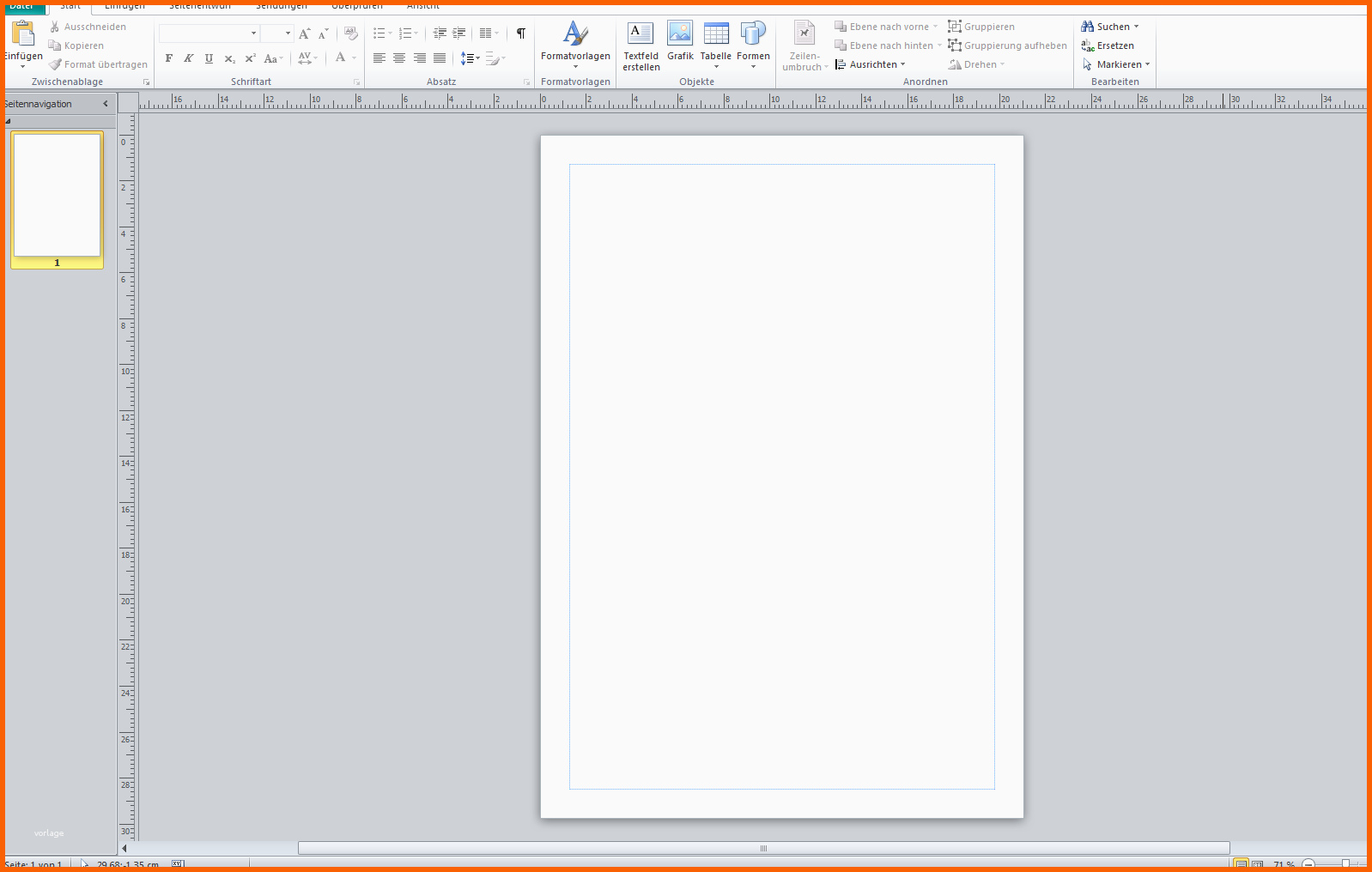Draw a text box with Textfeld erstellen
Viewport: 1372px width, 872px height.
click(640, 46)
